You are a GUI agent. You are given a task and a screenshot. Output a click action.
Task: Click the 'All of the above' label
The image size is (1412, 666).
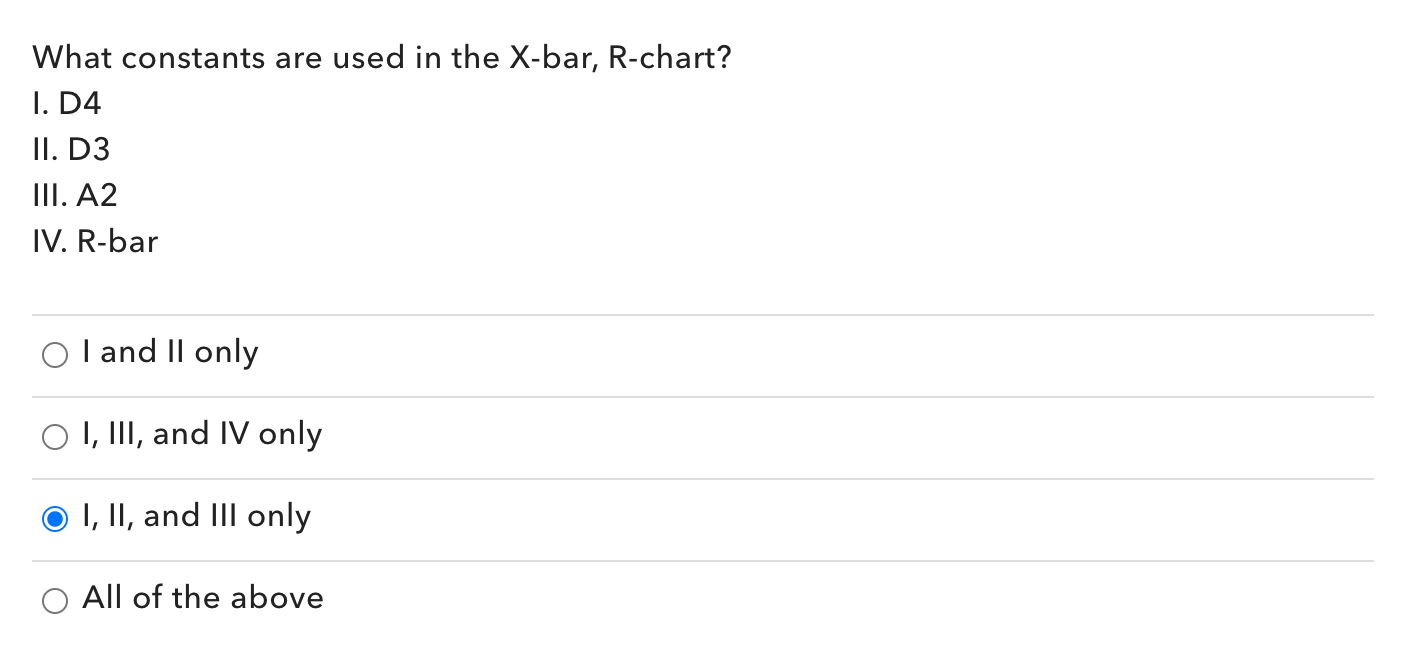pyautogui.click(x=203, y=598)
